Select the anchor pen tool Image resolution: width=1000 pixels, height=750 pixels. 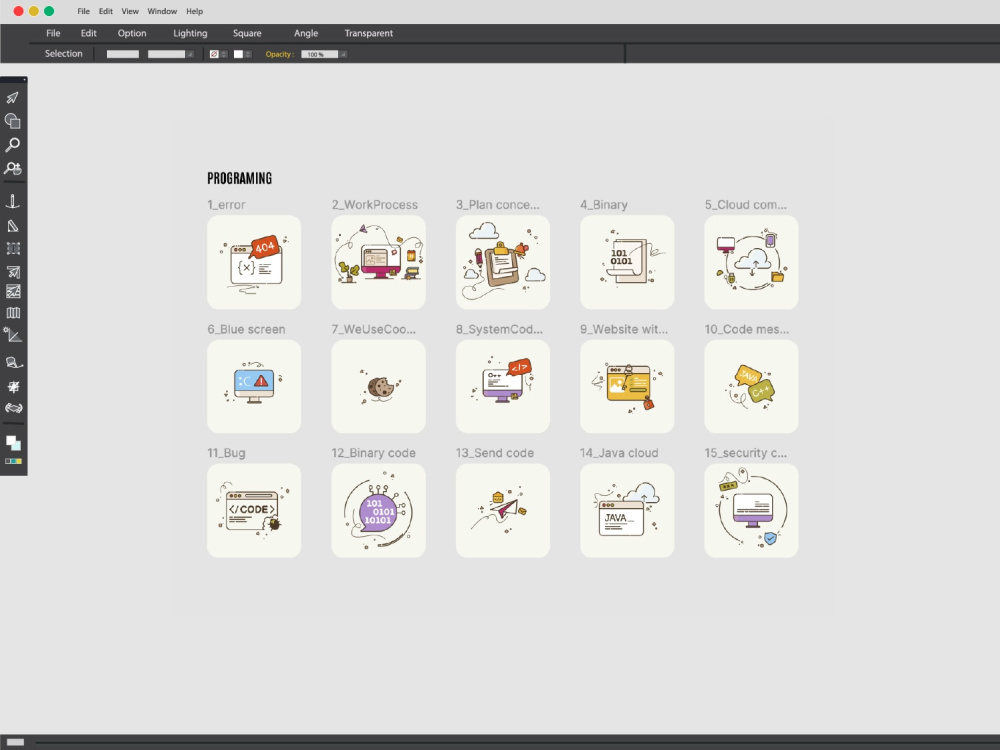tap(13, 202)
